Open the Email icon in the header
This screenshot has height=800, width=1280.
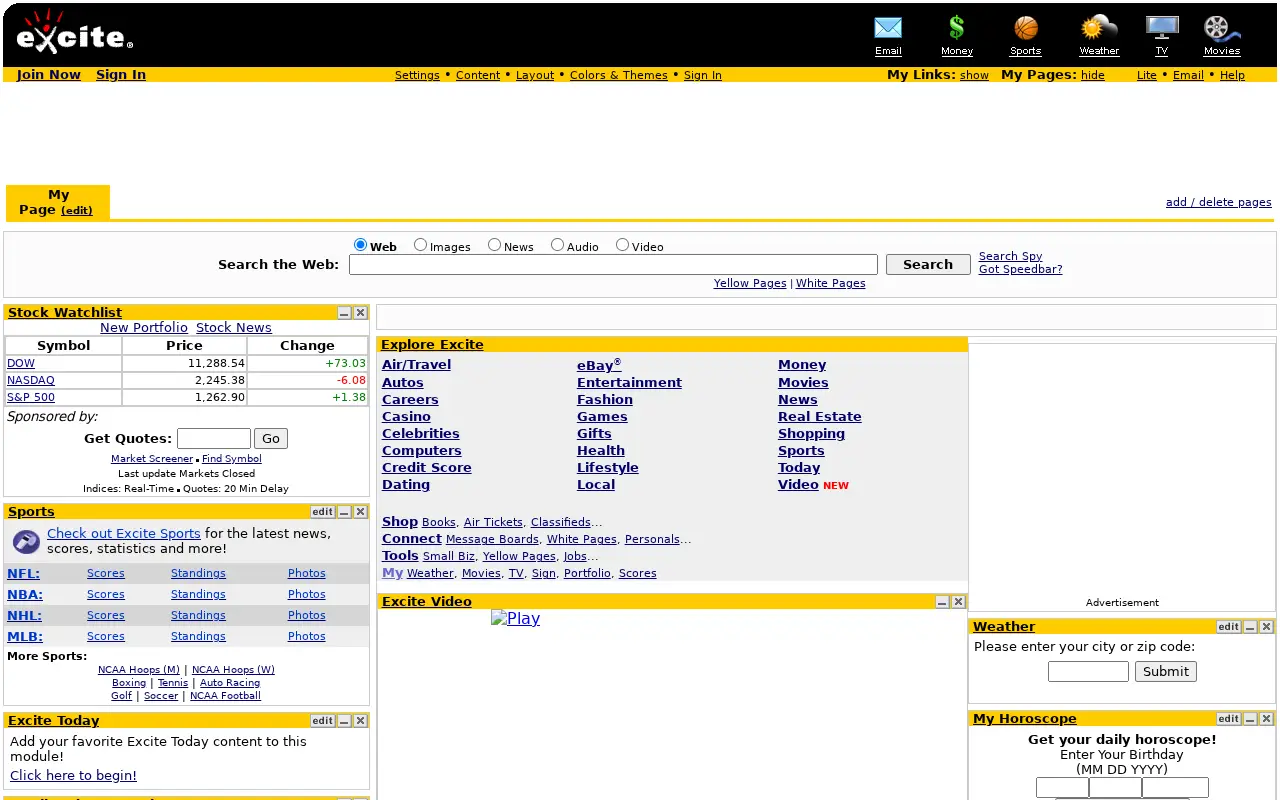[888, 28]
